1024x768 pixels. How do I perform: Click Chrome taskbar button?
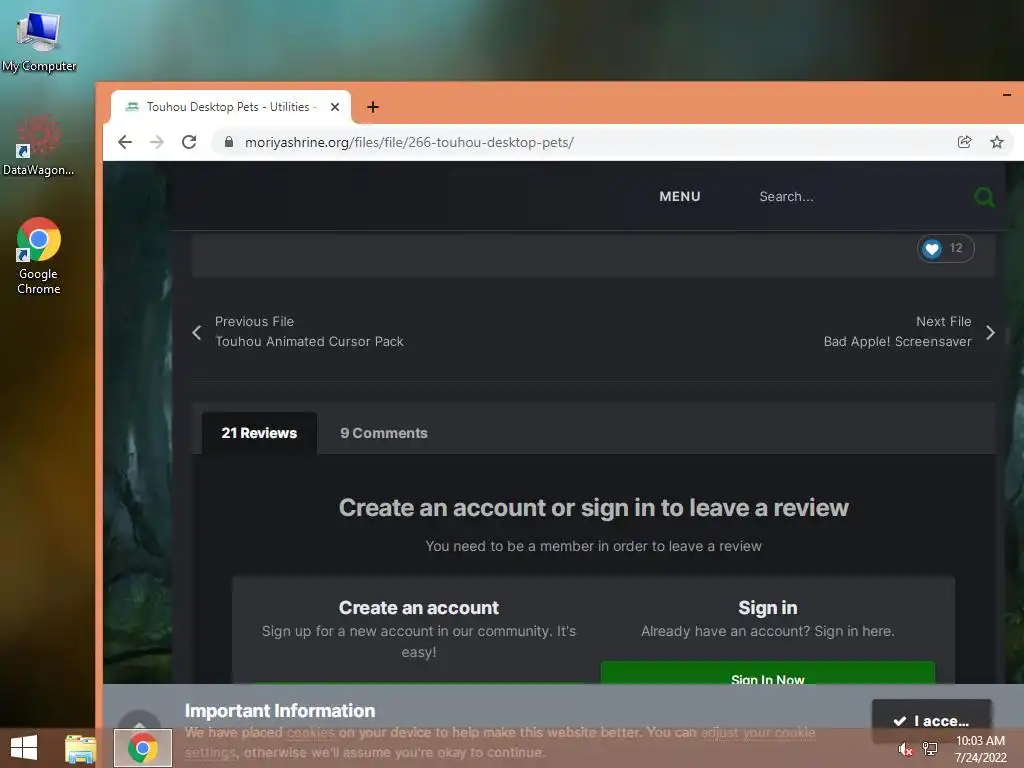(142, 748)
